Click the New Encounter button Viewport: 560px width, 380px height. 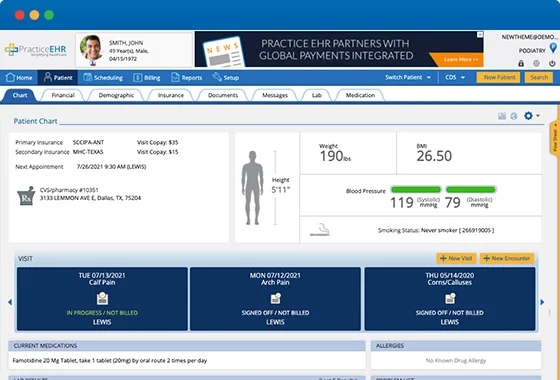click(507, 258)
